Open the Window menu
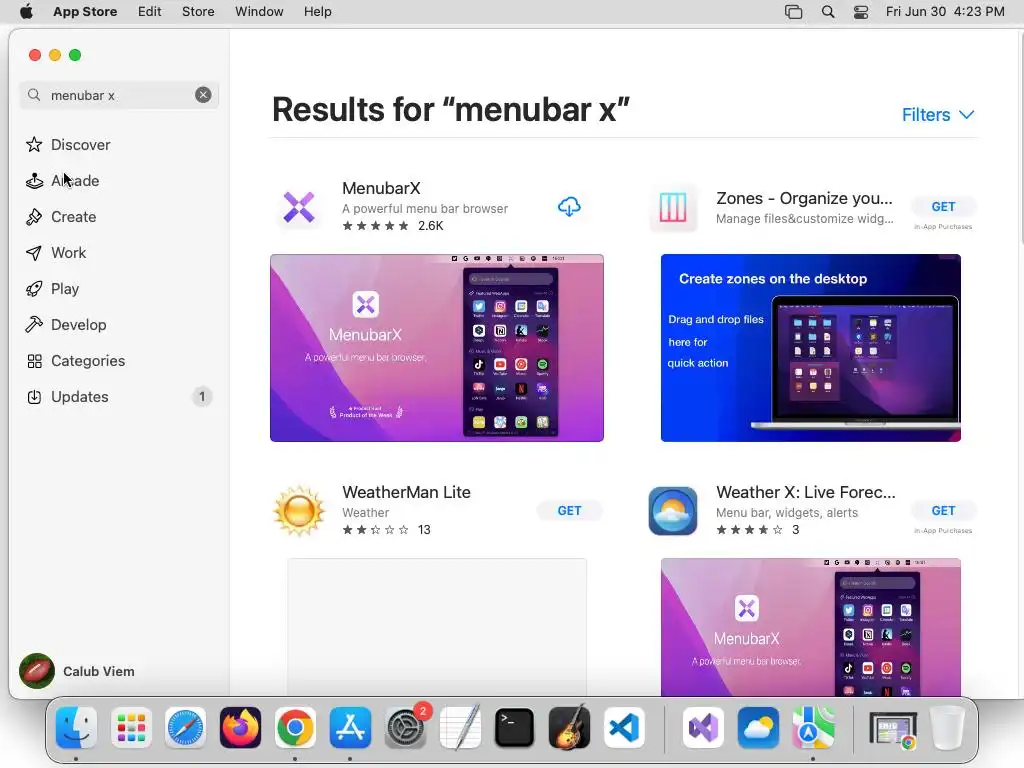Viewport: 1024px width, 768px height. [259, 12]
